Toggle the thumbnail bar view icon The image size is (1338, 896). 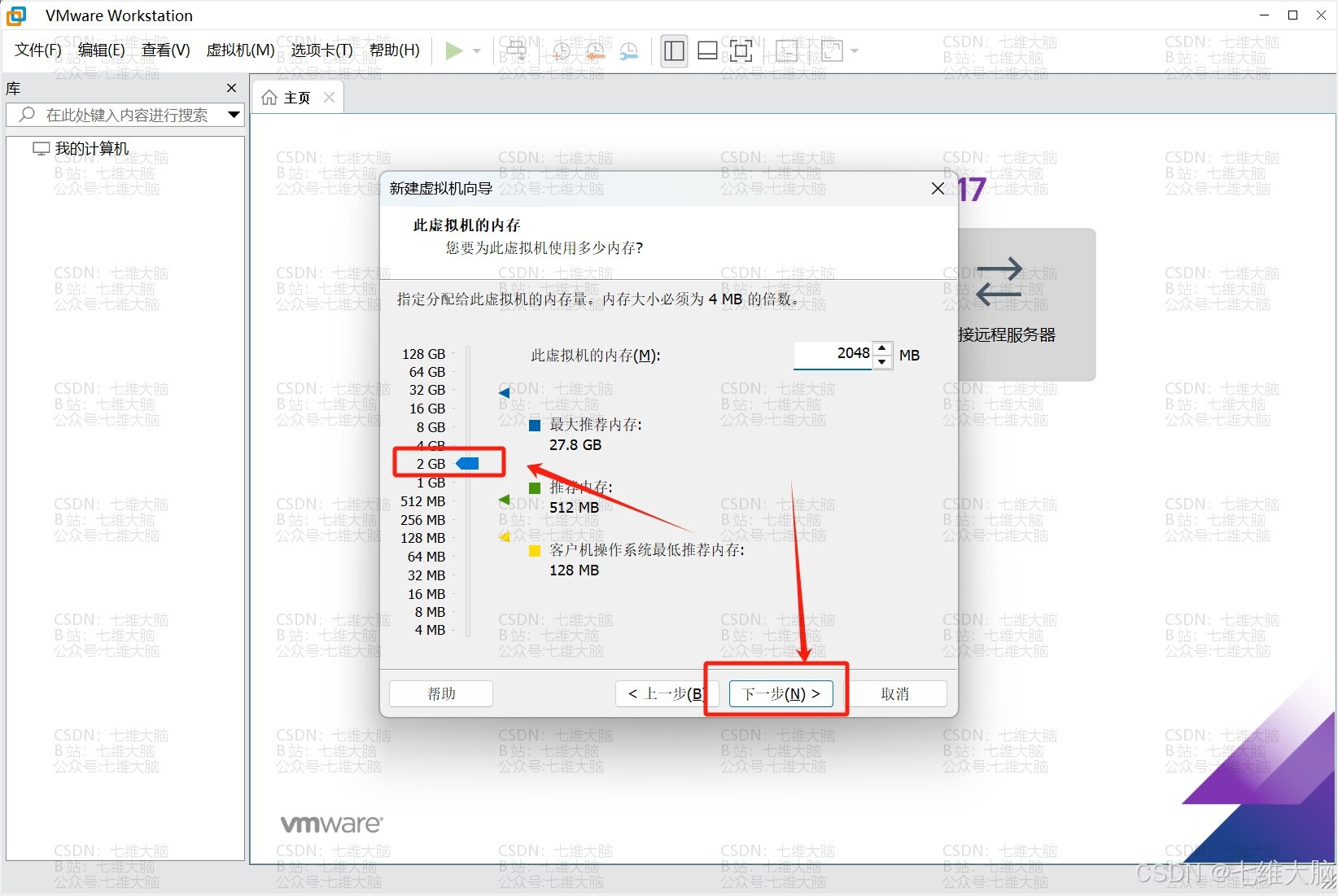[707, 51]
